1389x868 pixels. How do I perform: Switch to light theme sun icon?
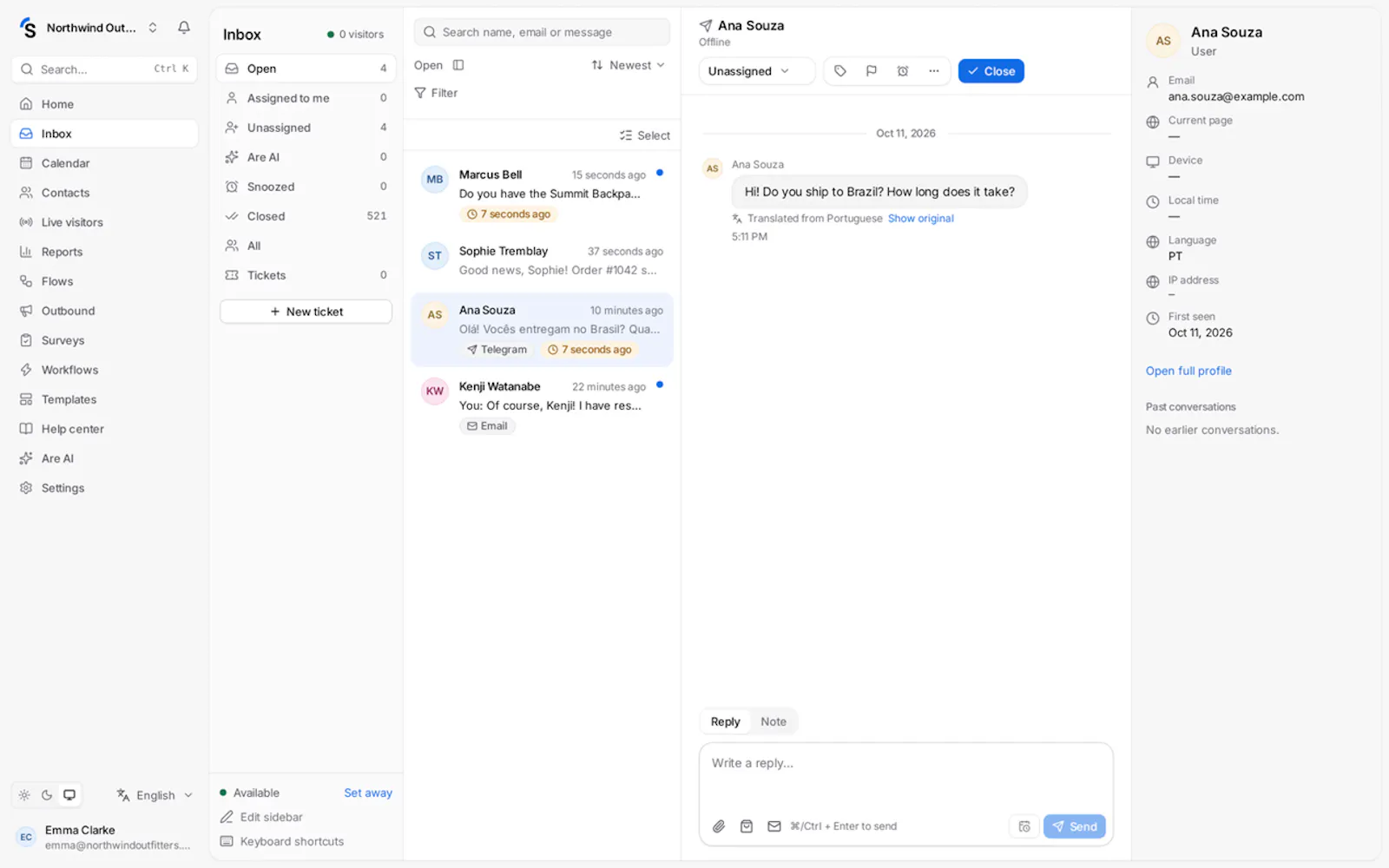pyautogui.click(x=24, y=795)
